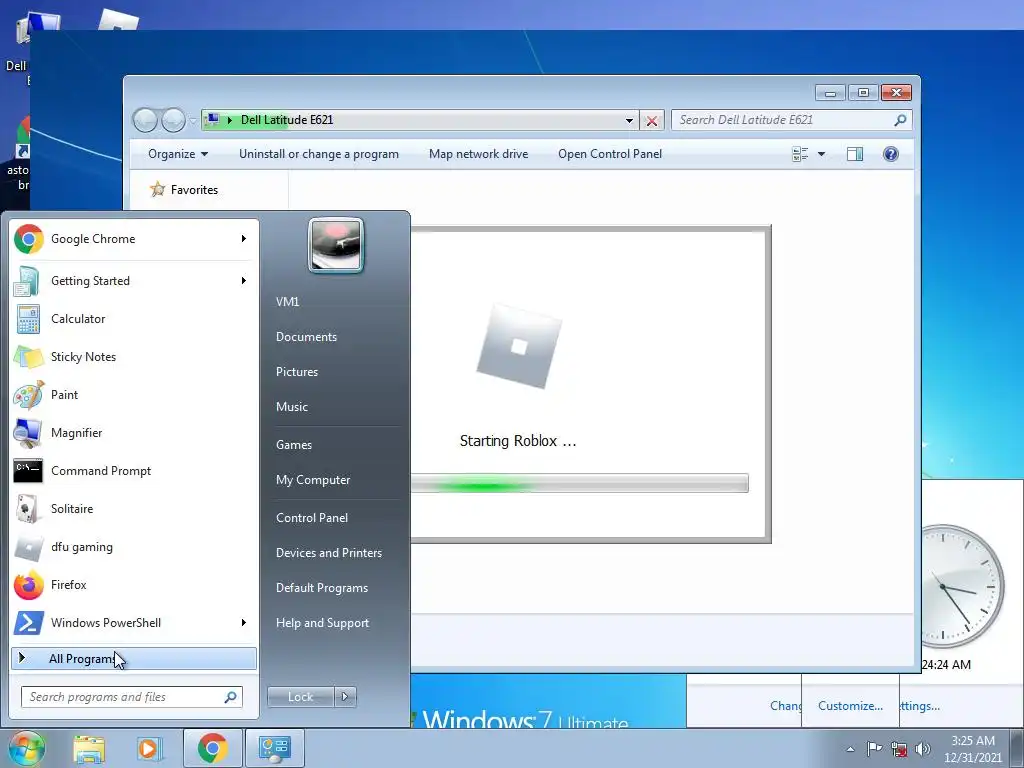The height and width of the screenshot is (768, 1024).
Task: Click the Explorer Forward button
Action: (x=173, y=120)
